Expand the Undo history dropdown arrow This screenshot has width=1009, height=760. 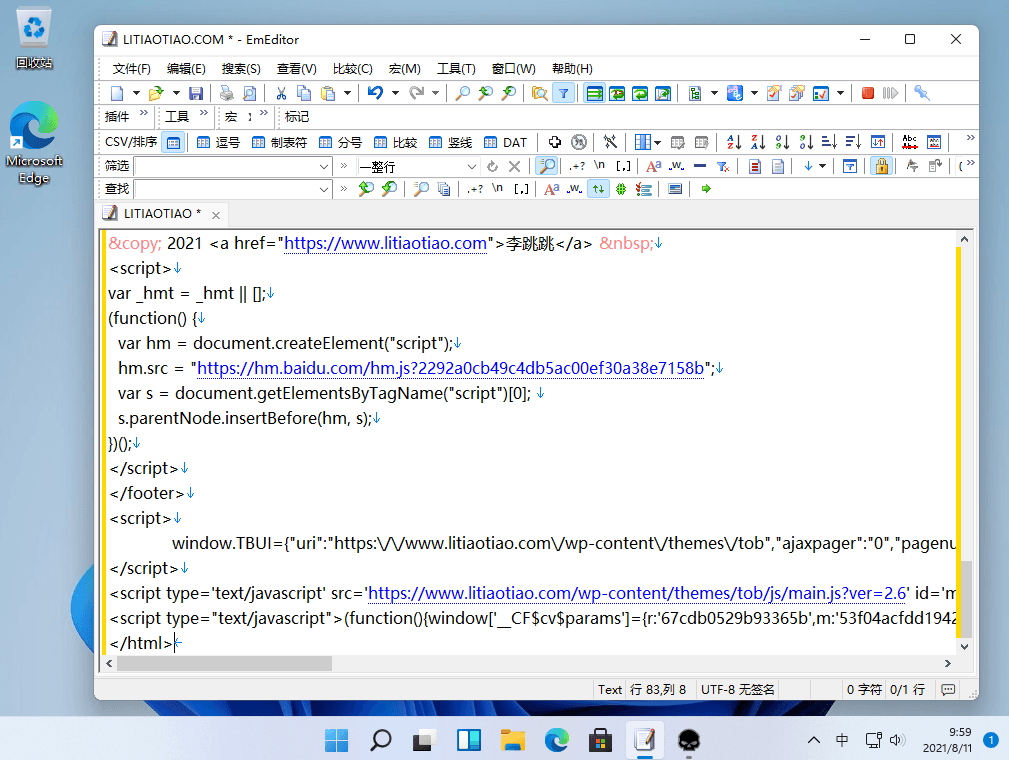coord(395,93)
